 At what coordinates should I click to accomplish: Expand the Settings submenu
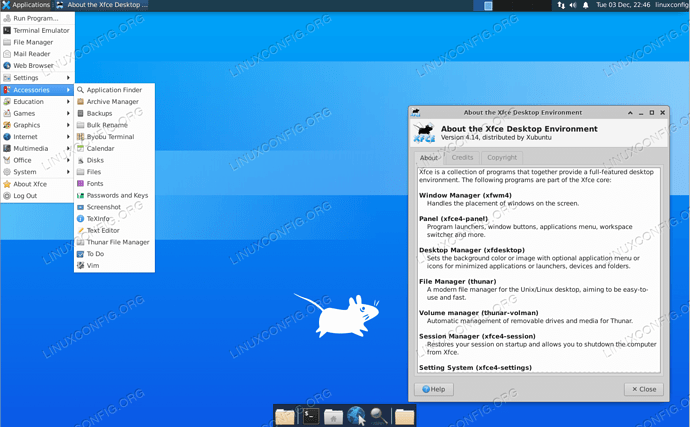pos(37,77)
